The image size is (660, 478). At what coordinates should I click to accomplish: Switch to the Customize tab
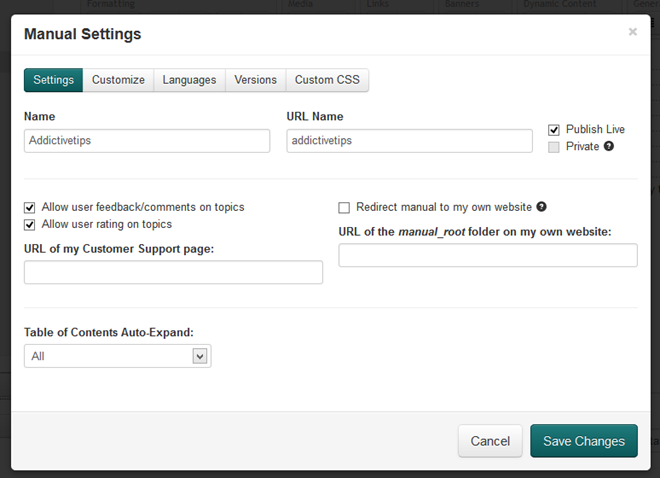[118, 80]
